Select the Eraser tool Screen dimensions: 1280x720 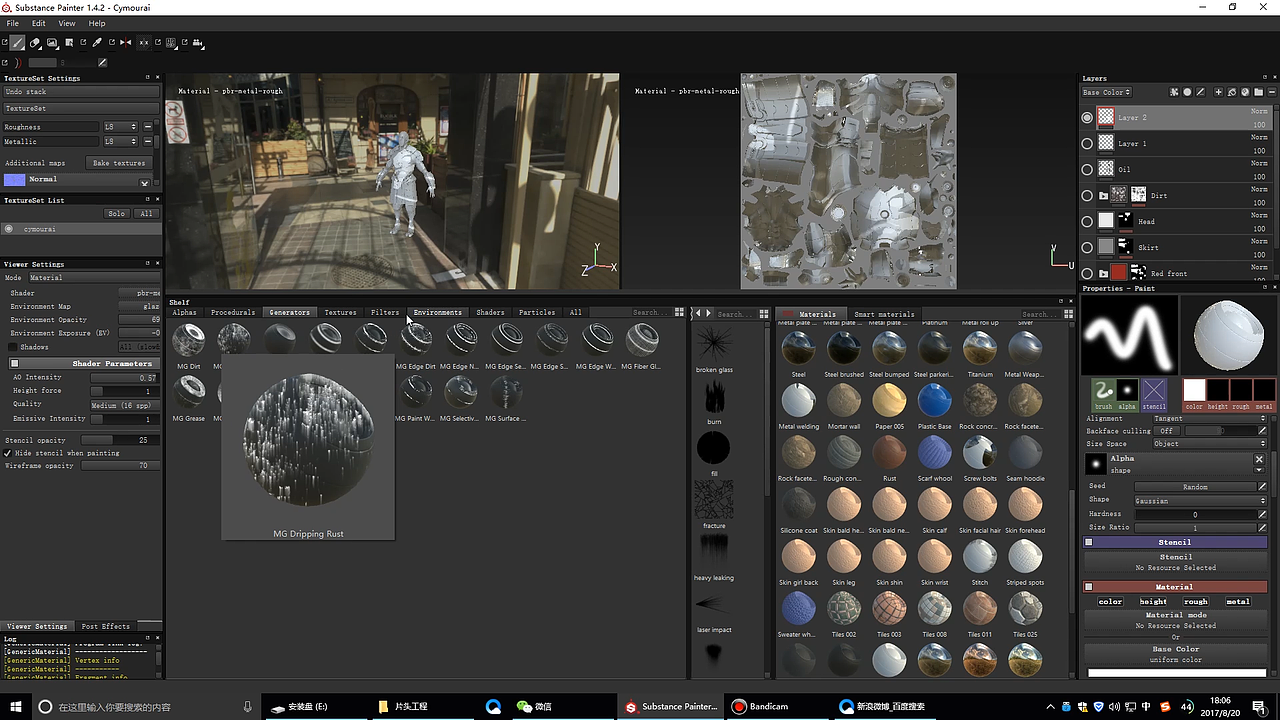(35, 43)
